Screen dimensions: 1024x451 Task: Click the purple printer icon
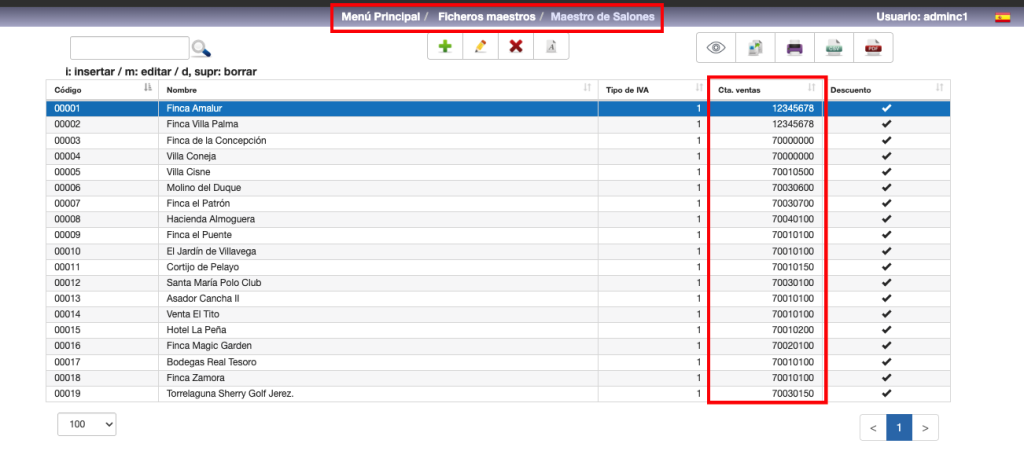click(x=794, y=47)
